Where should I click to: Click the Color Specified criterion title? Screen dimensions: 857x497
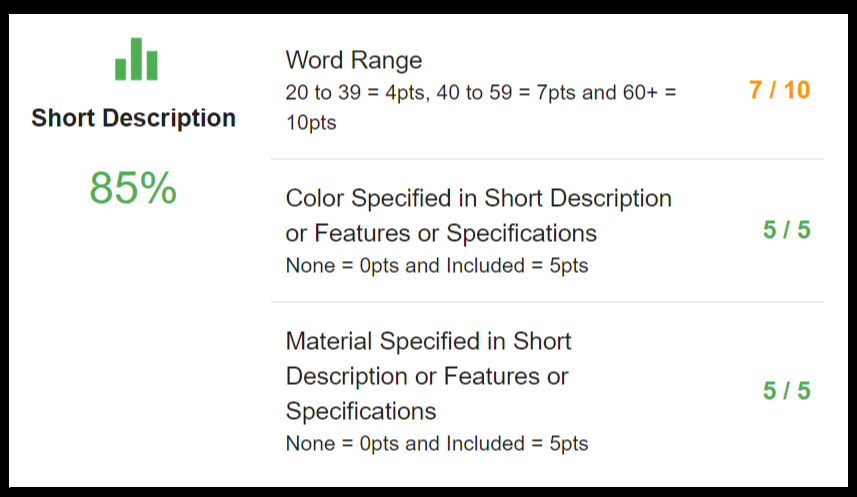pyautogui.click(x=478, y=215)
